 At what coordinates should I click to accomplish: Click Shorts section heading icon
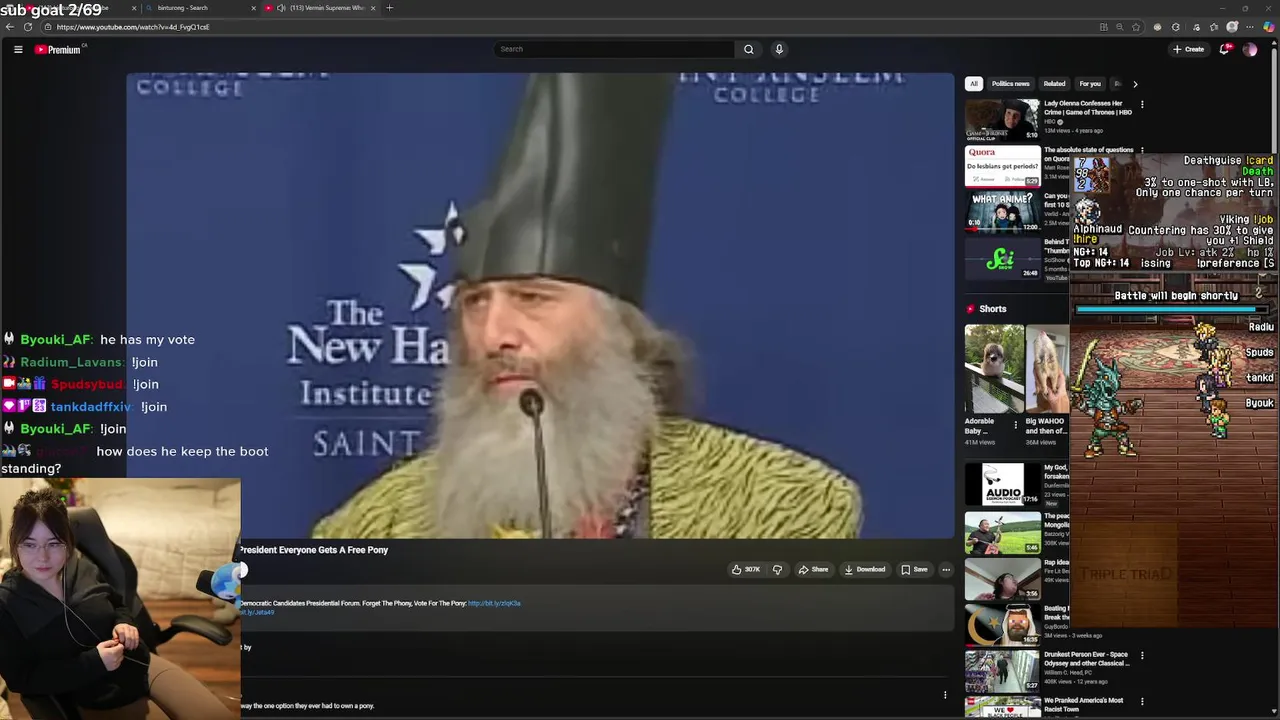[970, 309]
